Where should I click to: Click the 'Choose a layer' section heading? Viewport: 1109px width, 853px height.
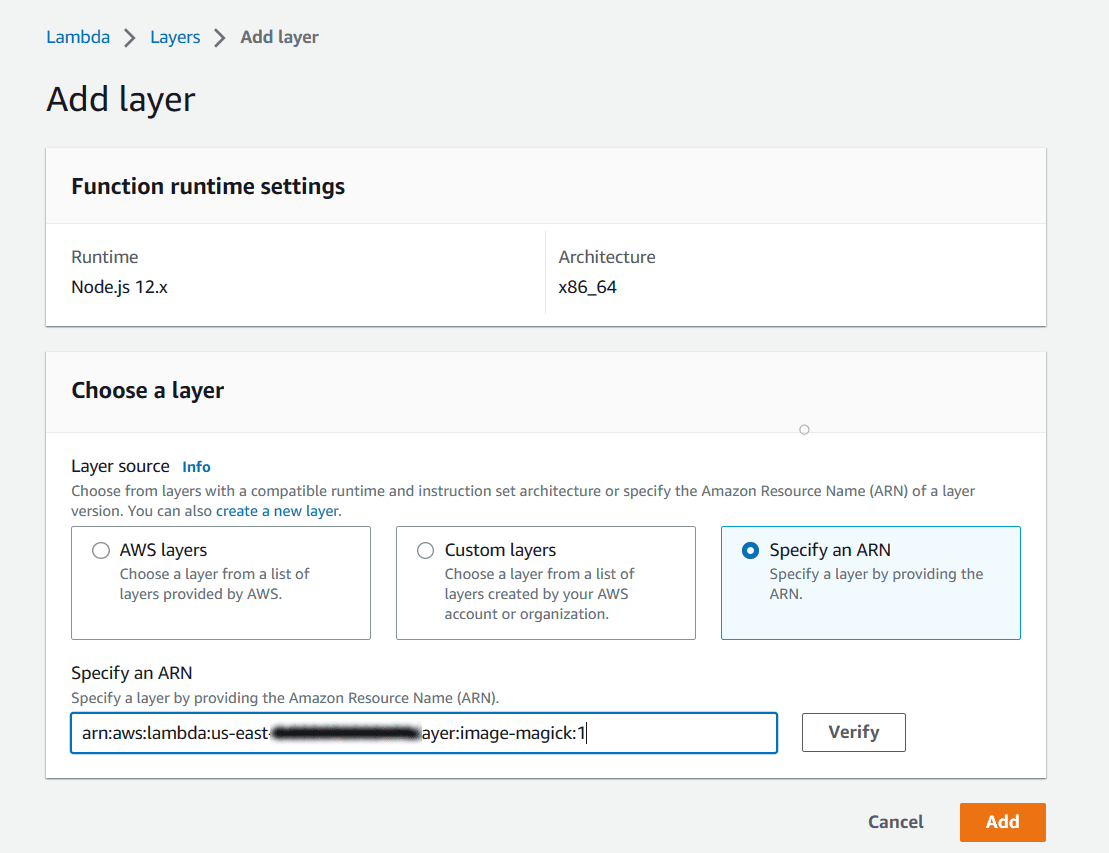pos(147,391)
